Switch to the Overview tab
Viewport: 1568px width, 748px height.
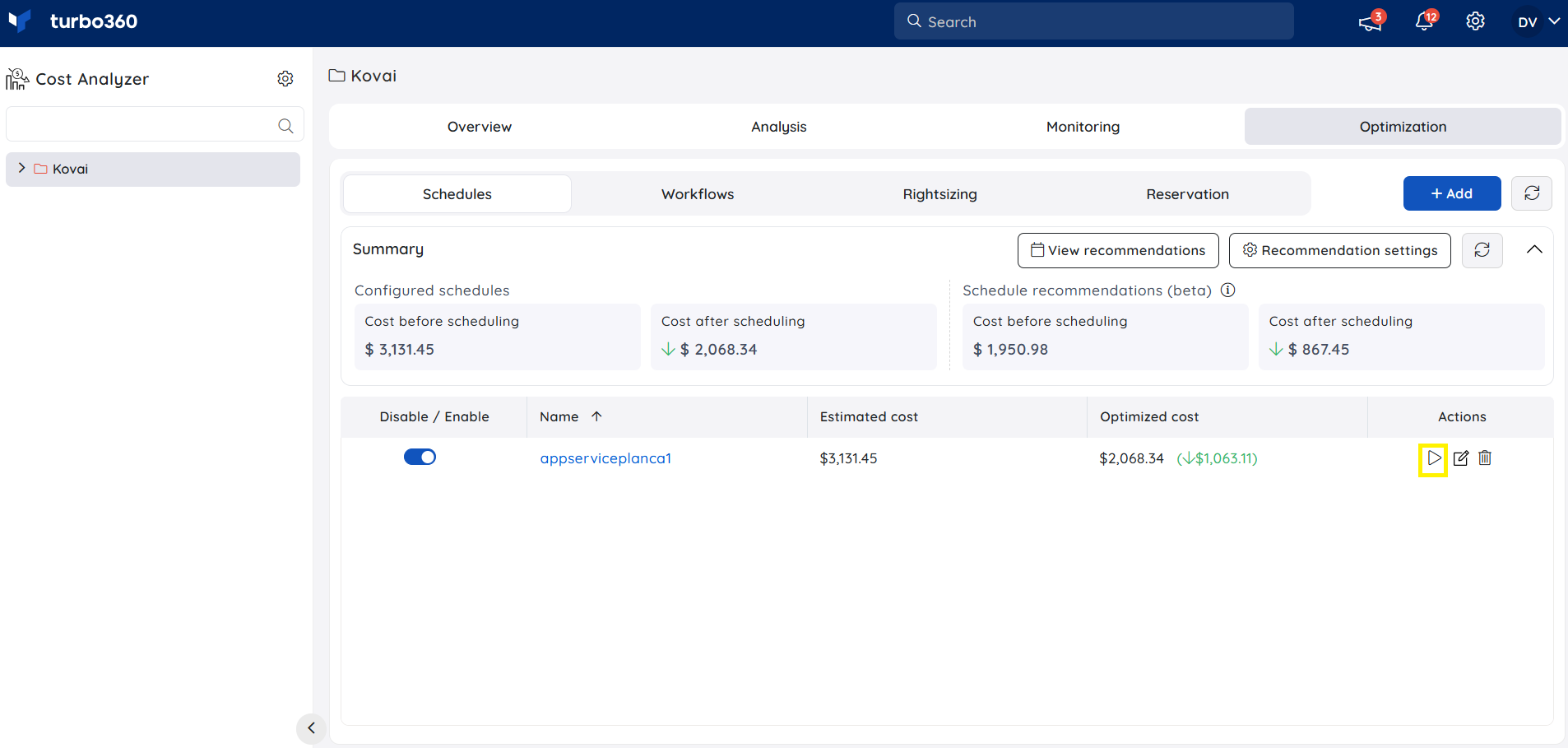click(x=480, y=127)
